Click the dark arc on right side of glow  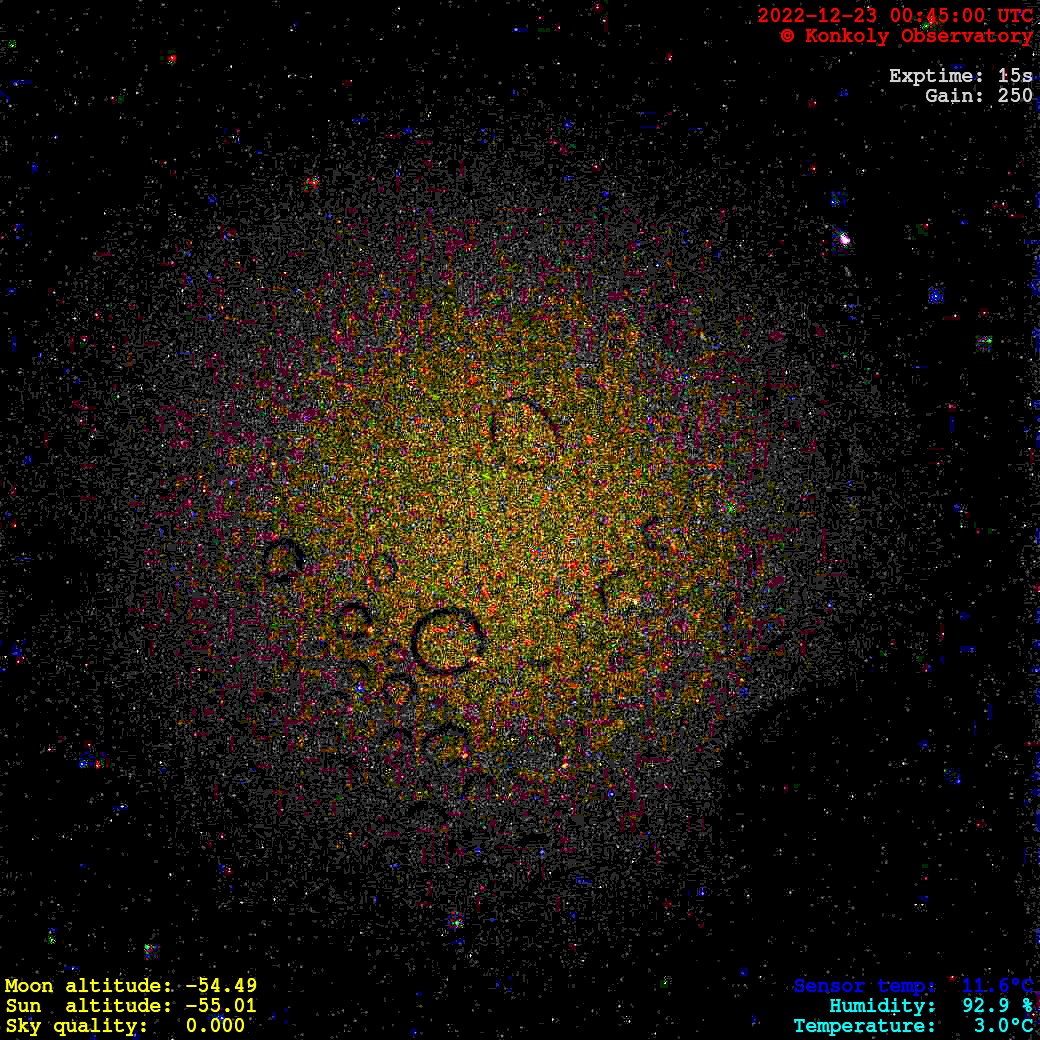[656, 535]
